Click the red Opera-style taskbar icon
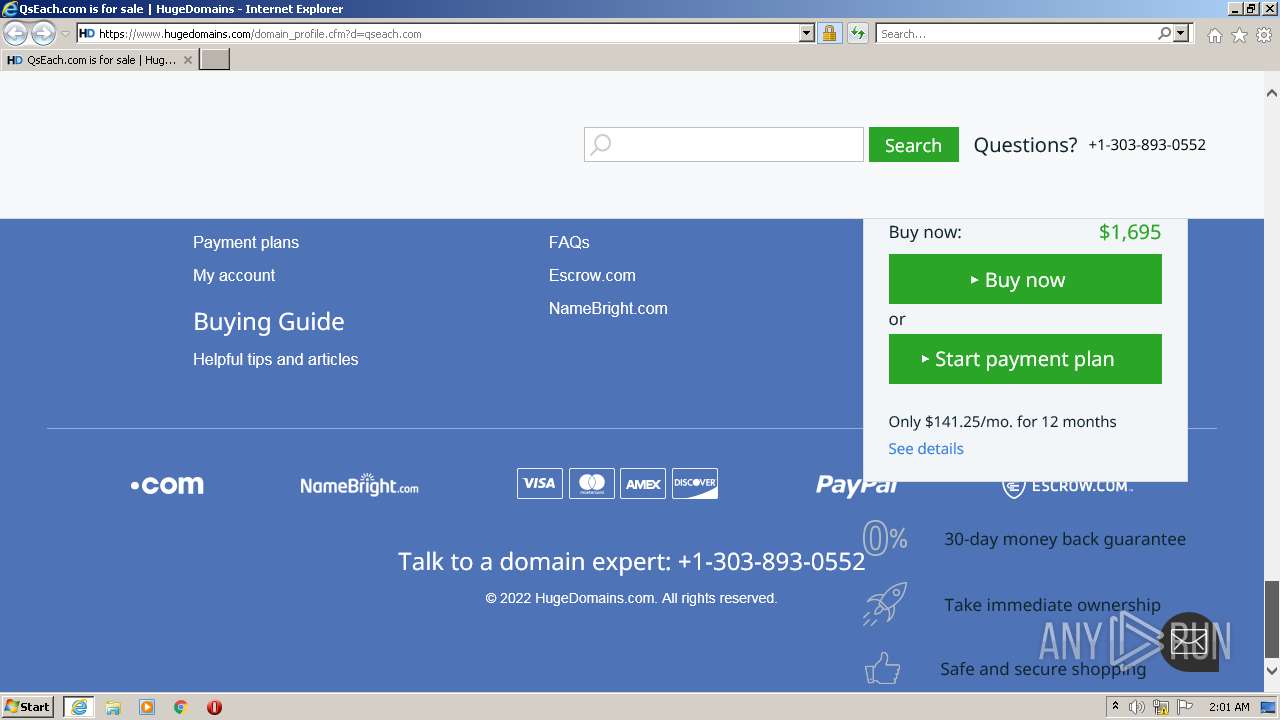The height and width of the screenshot is (720, 1280). tap(214, 707)
